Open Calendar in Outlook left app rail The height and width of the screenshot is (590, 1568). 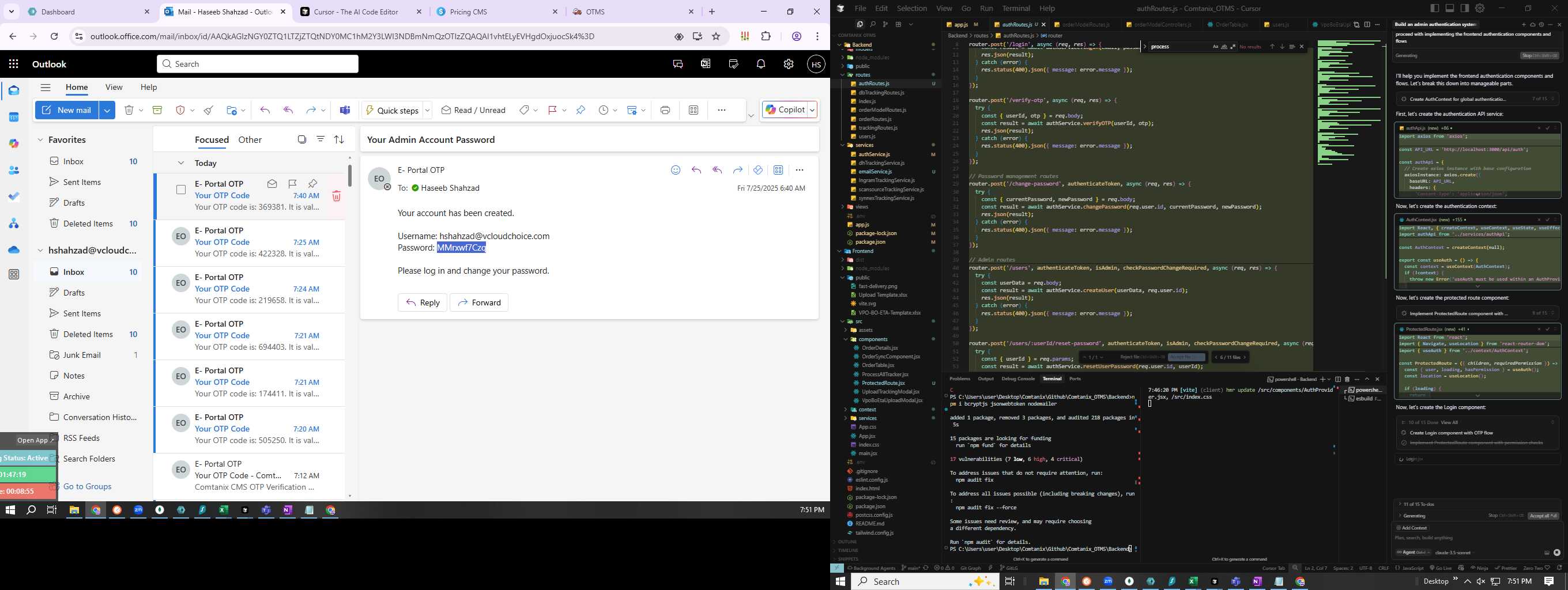(13, 118)
